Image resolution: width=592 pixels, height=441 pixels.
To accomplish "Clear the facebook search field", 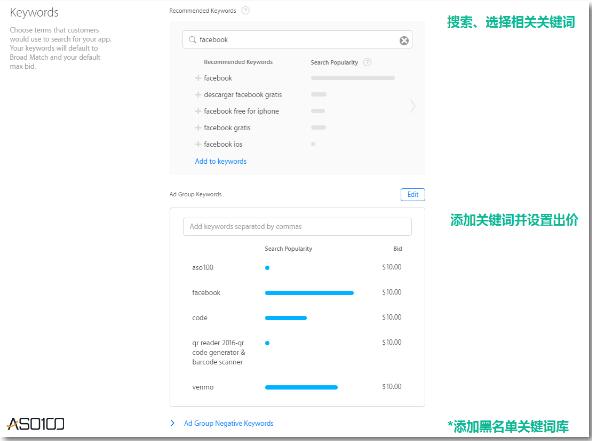I will tap(404, 40).
